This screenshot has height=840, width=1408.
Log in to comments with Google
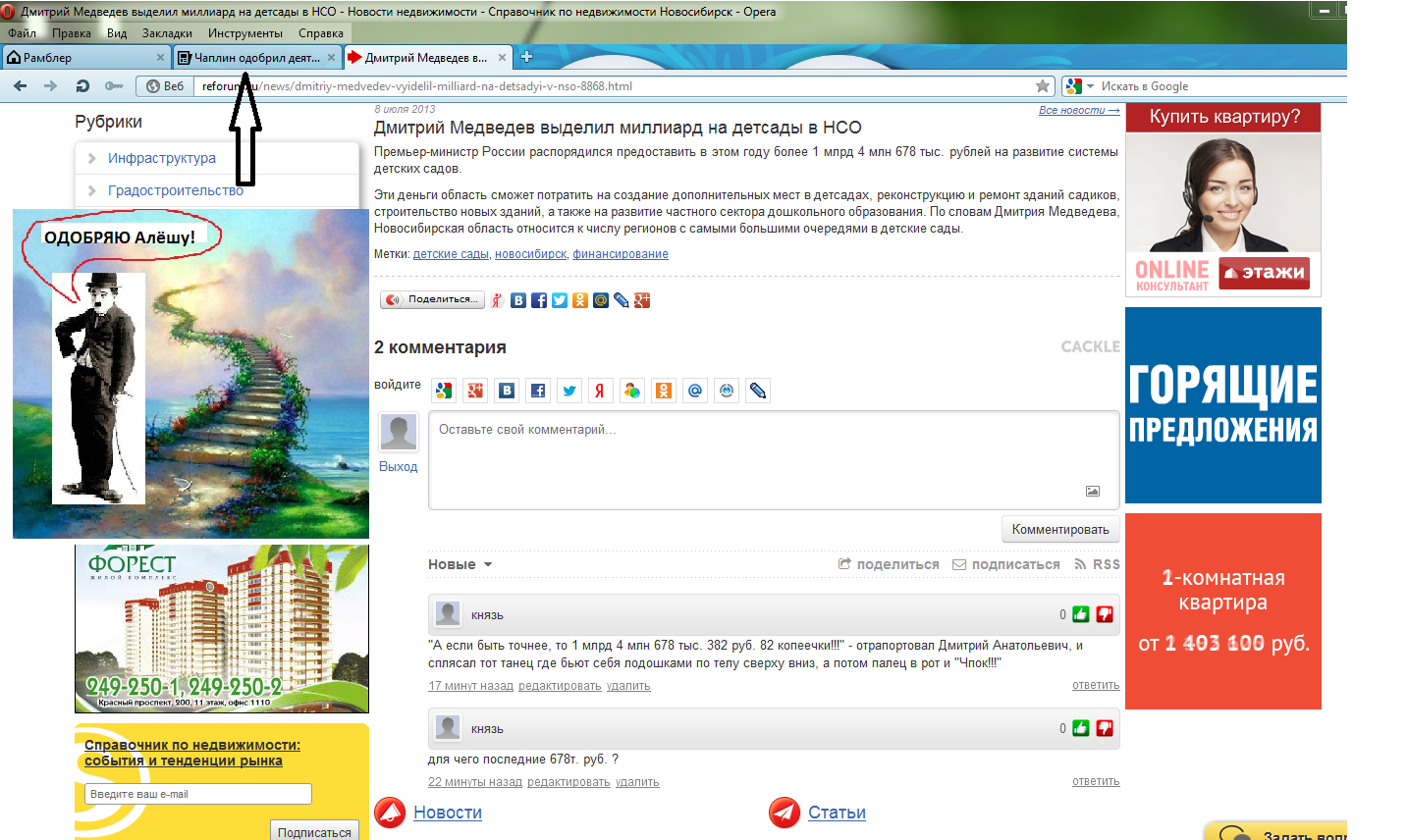(444, 391)
